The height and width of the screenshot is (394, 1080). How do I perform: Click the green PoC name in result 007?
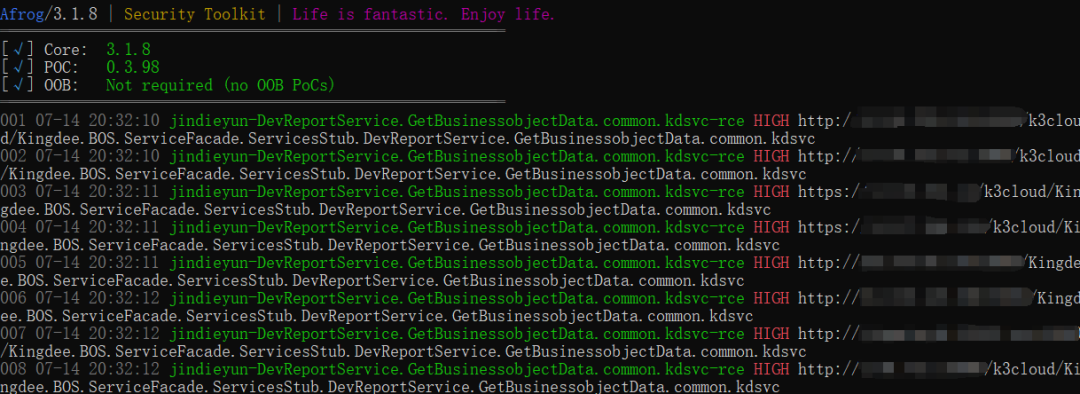(457, 334)
